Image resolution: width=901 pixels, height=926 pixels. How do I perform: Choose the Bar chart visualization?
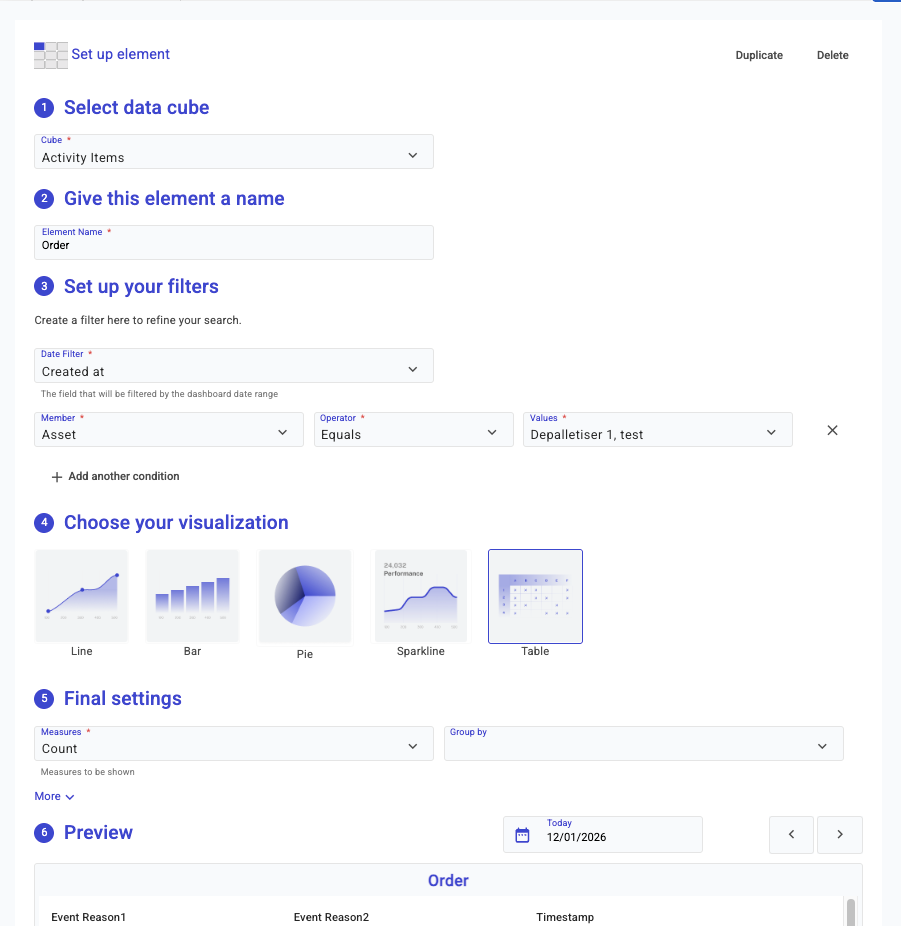[192, 596]
